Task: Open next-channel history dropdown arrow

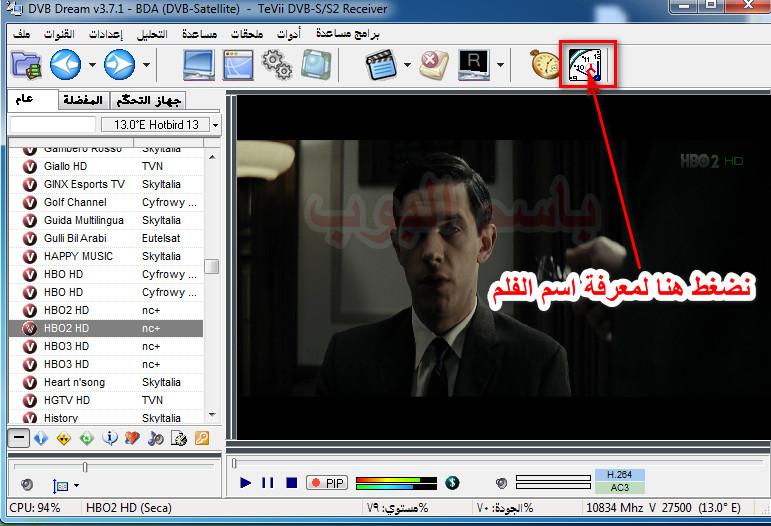Action: click(x=146, y=64)
